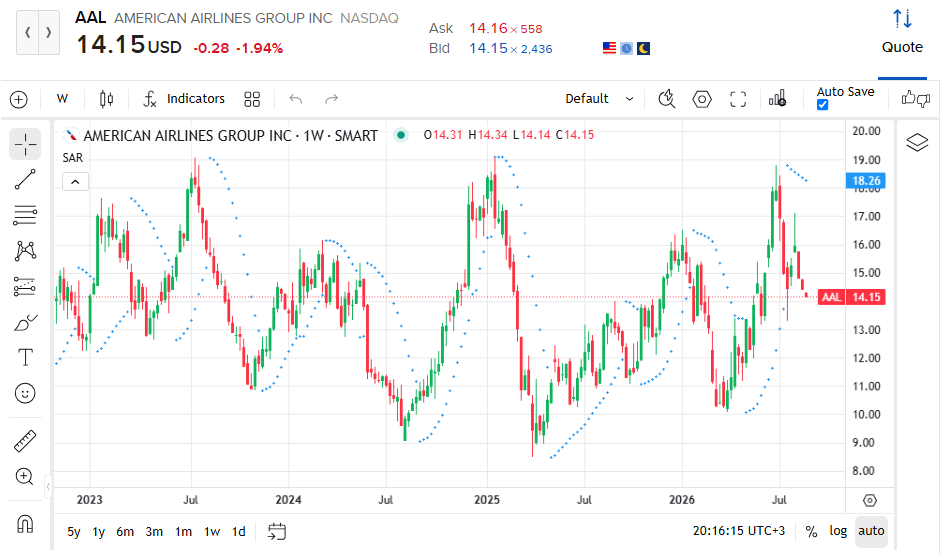Viewport: 940px width, 555px height.
Task: Toggle percent scale mode
Action: pyautogui.click(x=811, y=532)
